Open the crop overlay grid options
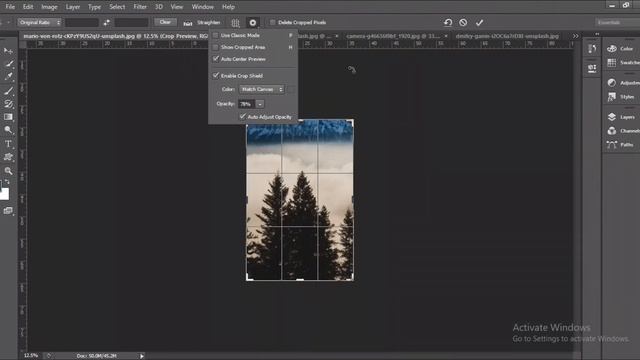The image size is (640, 360). (236, 23)
